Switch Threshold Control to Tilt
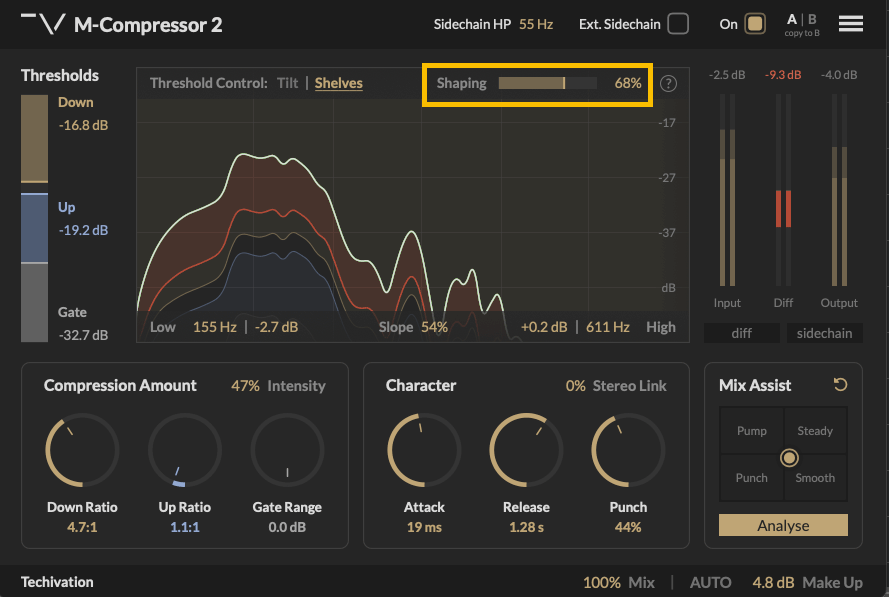Image resolution: width=889 pixels, height=597 pixels. [287, 83]
